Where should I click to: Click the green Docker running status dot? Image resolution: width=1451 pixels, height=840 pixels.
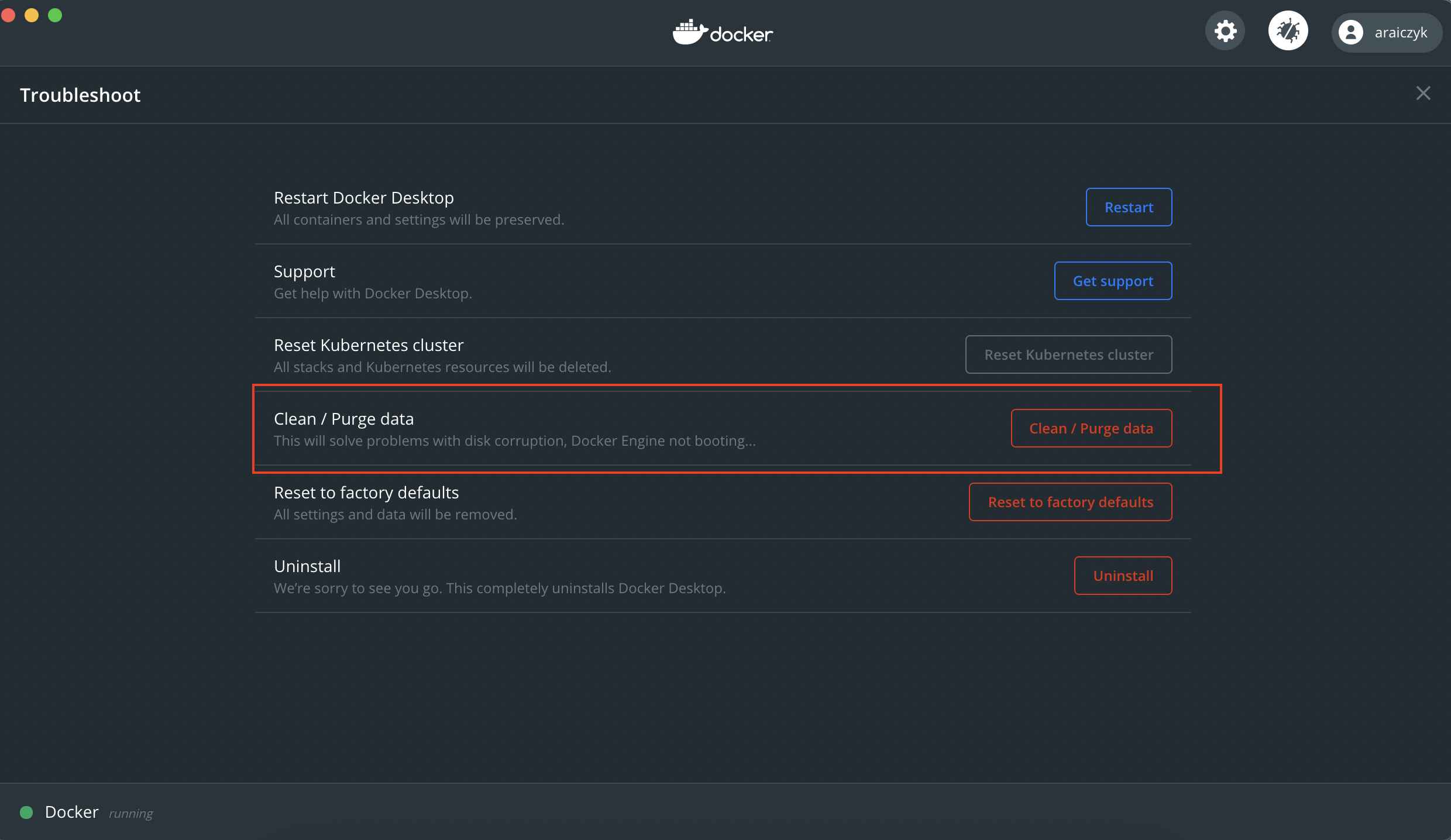26,813
